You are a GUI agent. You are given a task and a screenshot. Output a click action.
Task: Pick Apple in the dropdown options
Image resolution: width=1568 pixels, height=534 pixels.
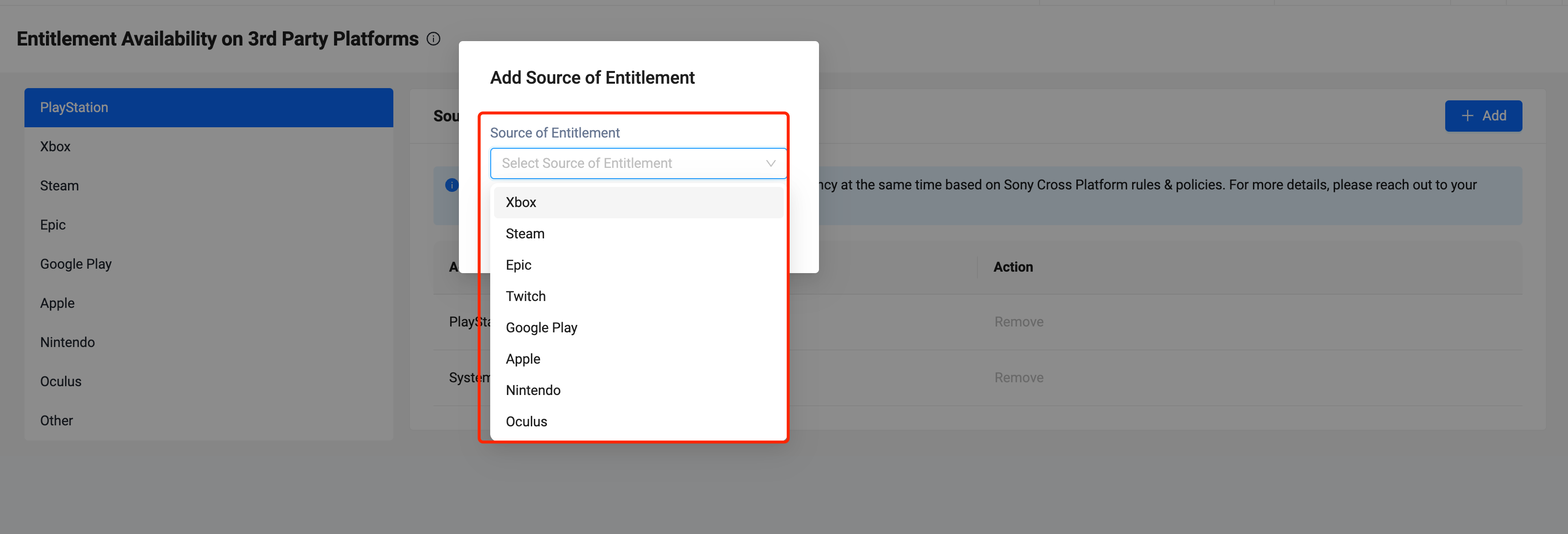(638, 359)
